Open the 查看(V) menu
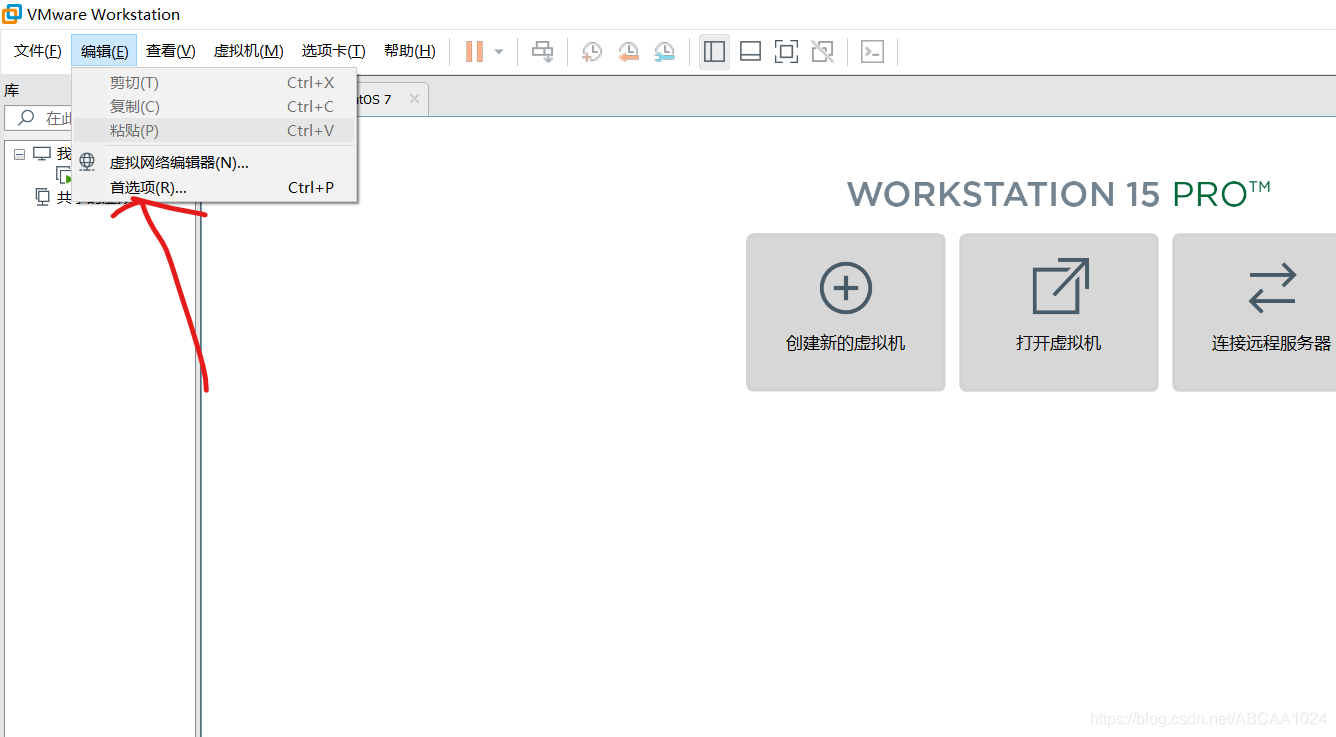The width and height of the screenshot is (1336, 737). [x=170, y=51]
